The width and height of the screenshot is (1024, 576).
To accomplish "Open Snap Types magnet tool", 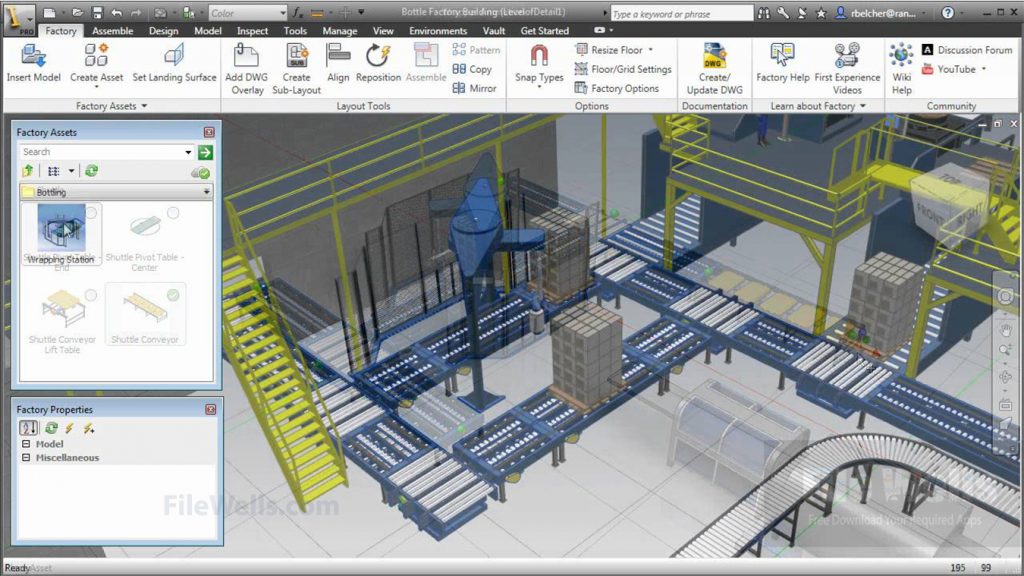I will (x=539, y=64).
